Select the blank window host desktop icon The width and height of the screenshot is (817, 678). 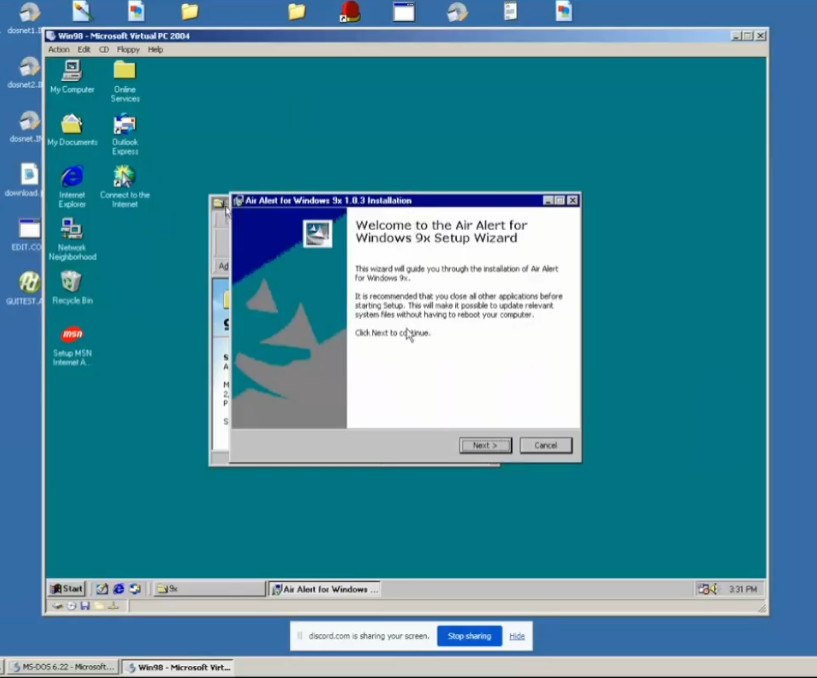point(404,11)
